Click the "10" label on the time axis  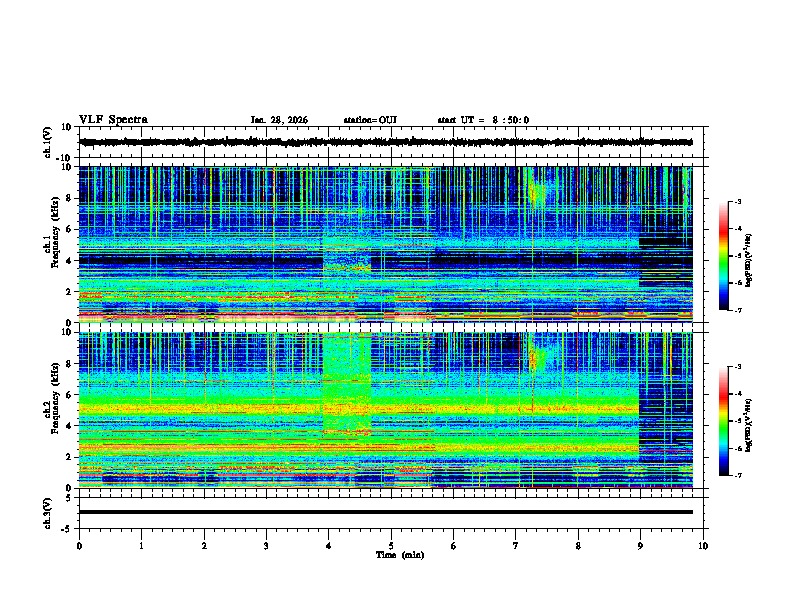(x=703, y=546)
